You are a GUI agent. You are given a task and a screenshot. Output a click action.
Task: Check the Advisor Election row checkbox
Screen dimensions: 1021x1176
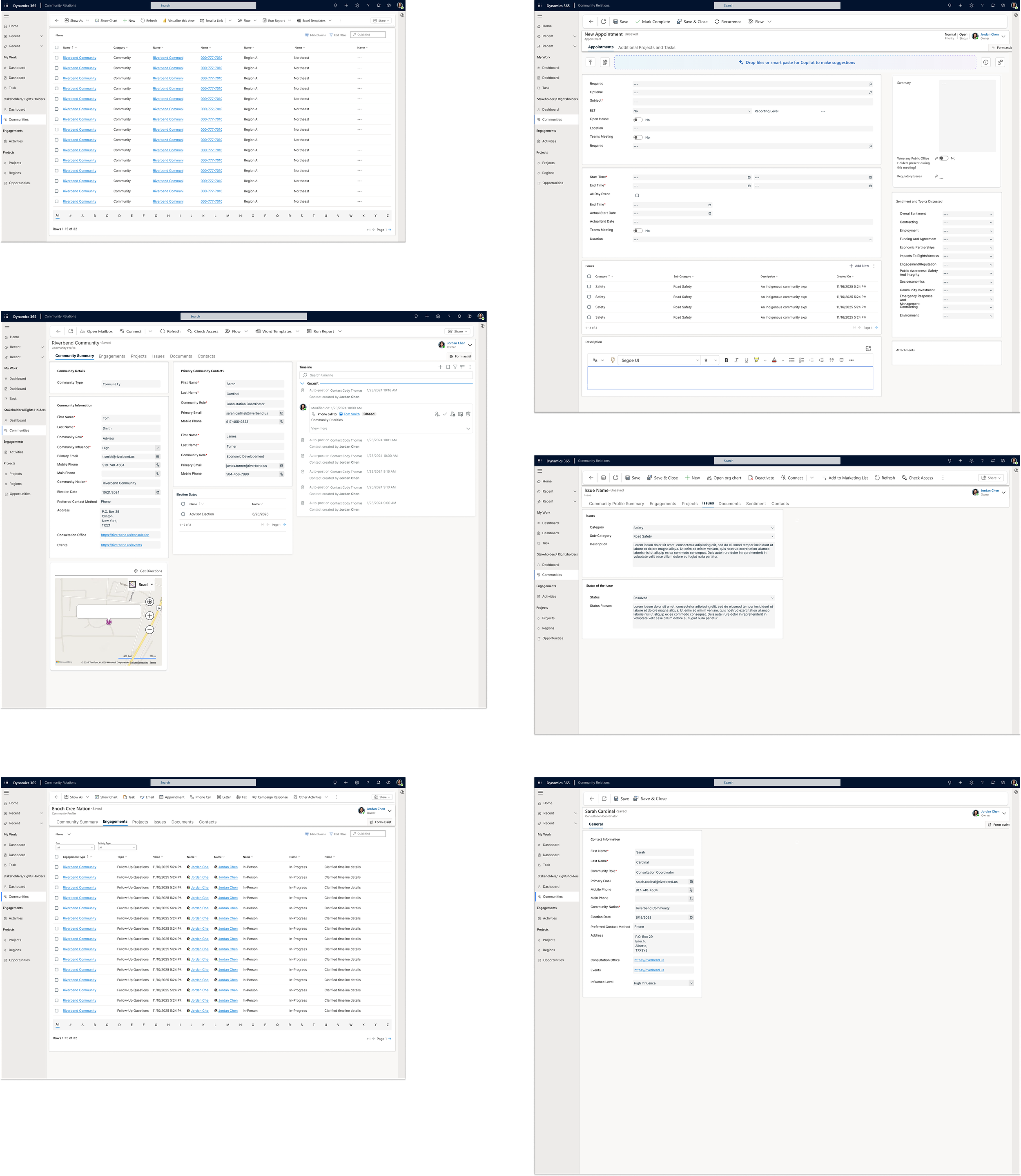(x=183, y=515)
